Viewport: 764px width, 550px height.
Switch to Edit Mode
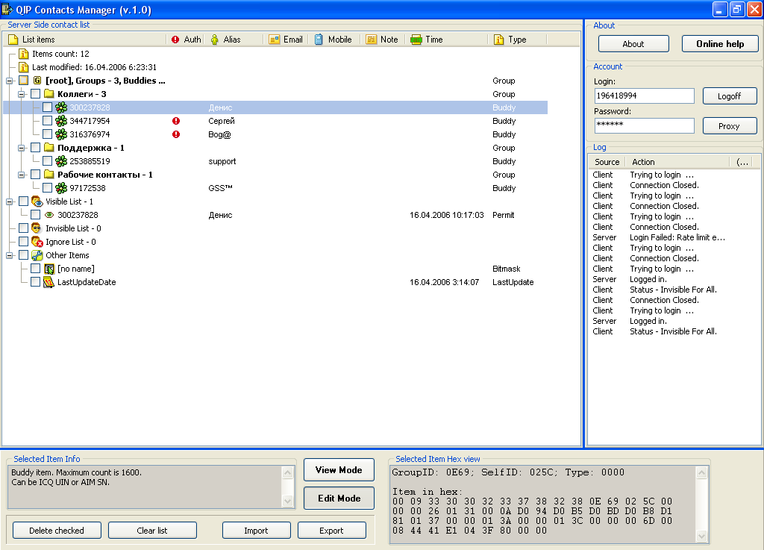pos(339,498)
